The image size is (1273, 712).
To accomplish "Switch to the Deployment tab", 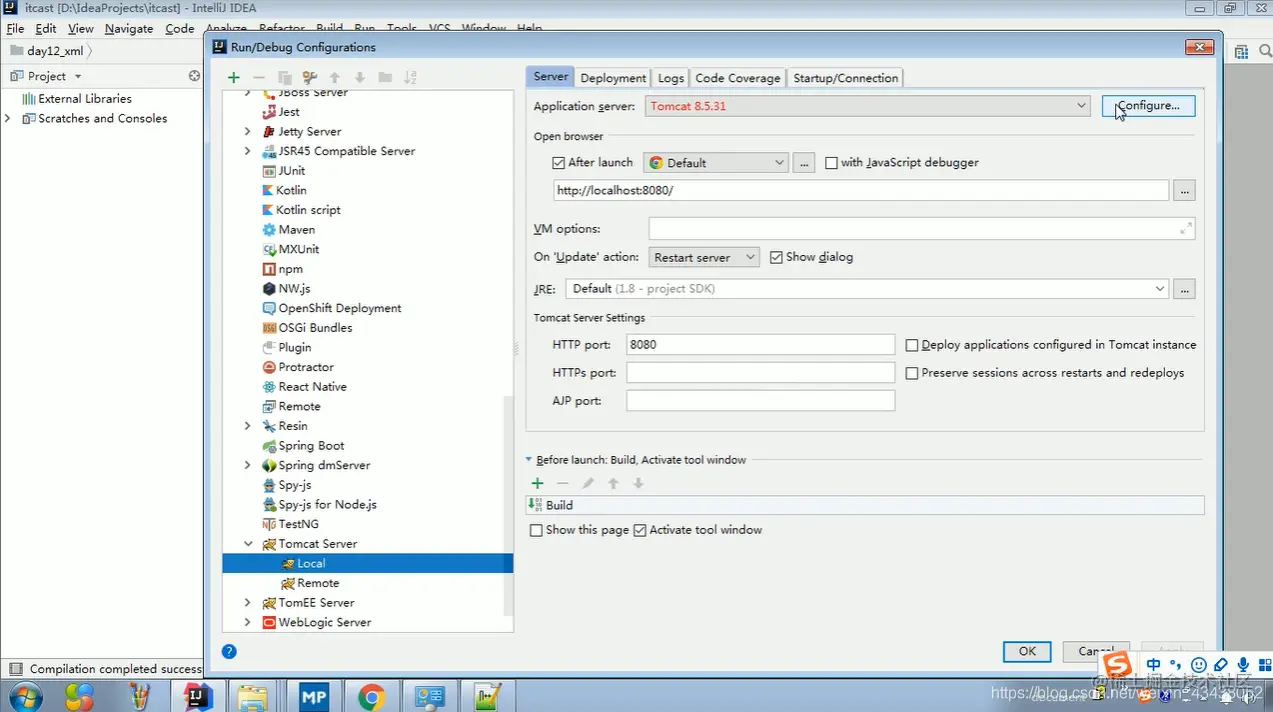I will pyautogui.click(x=613, y=78).
